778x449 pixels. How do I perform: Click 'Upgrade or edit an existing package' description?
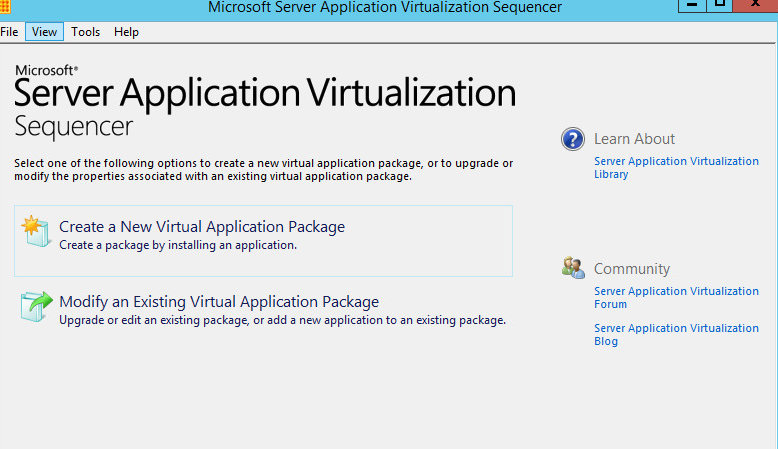[282, 320]
